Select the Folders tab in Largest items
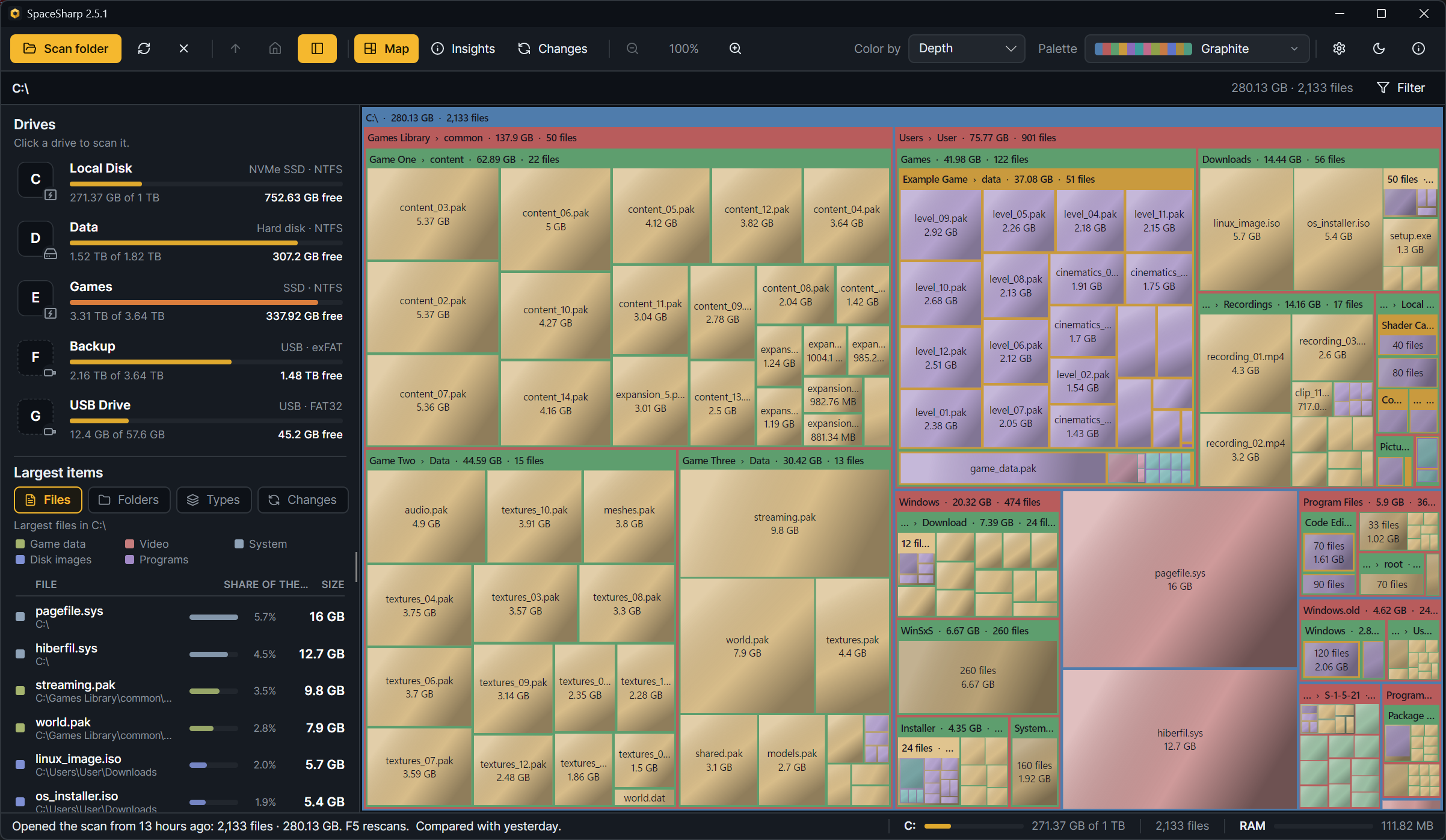The width and height of the screenshot is (1446, 840). (129, 500)
